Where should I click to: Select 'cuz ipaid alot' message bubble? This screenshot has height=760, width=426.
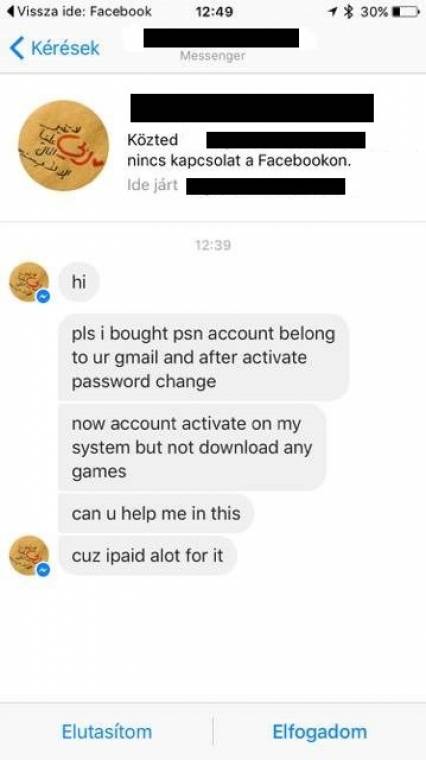tap(148, 555)
